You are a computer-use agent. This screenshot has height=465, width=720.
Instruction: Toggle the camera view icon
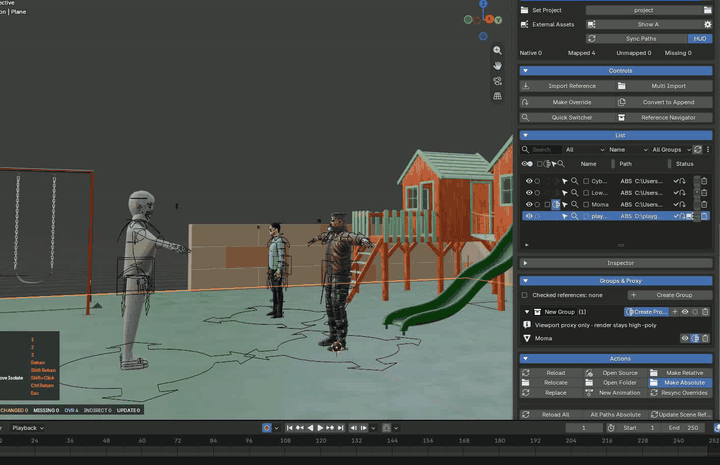pos(497,81)
